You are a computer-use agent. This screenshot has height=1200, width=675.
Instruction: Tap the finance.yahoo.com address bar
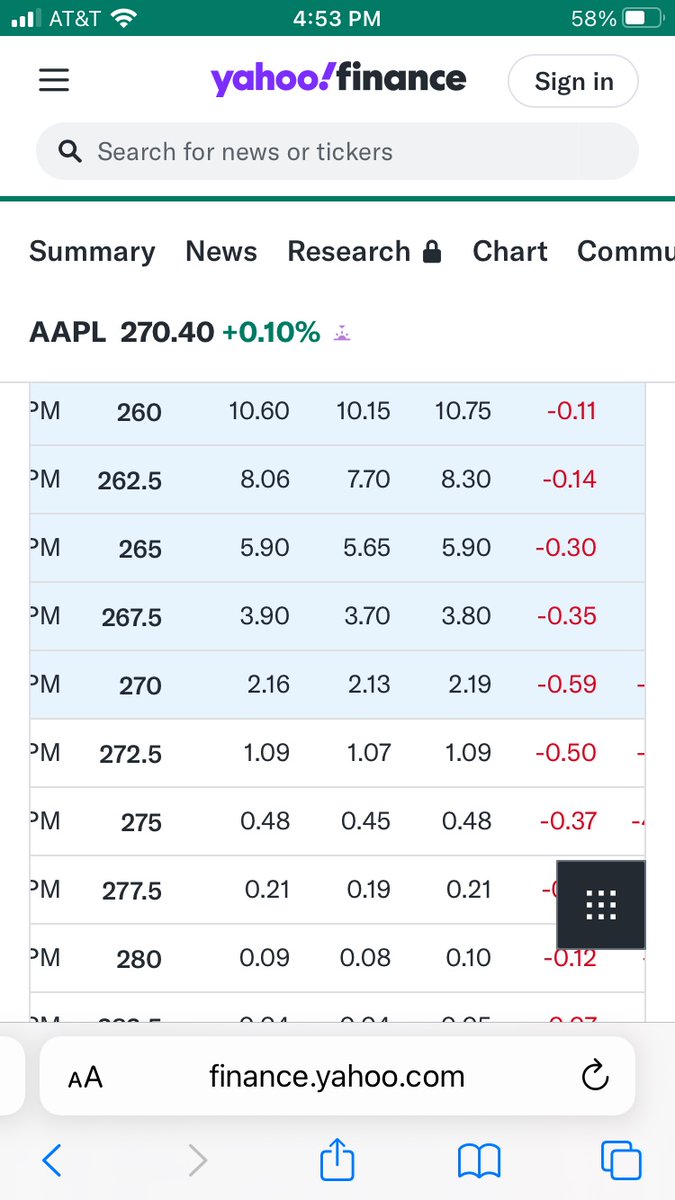337,1076
